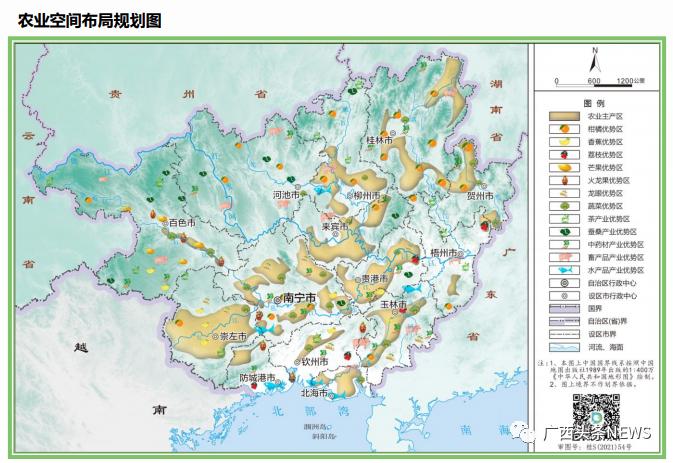Image resolution: width=673 pixels, height=463 pixels.
Task: Click the 自治区行政中心 double-circle legend symbol
Action: pos(564,283)
